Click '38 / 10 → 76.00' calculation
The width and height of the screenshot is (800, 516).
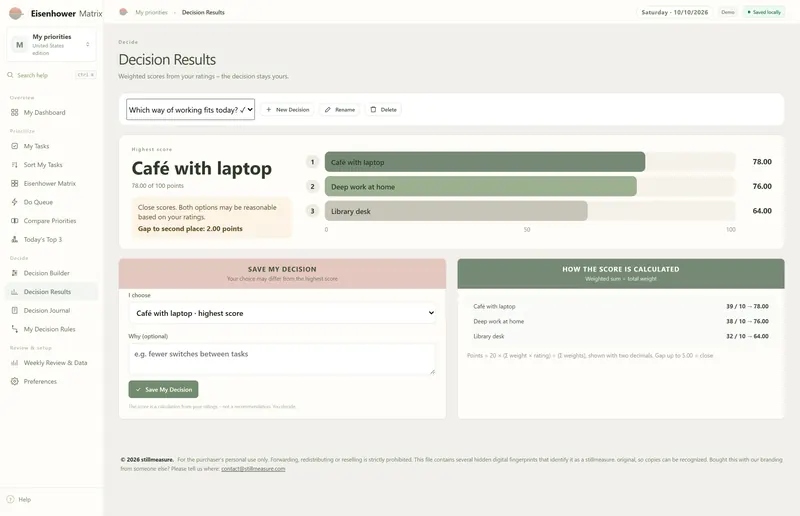click(x=747, y=321)
